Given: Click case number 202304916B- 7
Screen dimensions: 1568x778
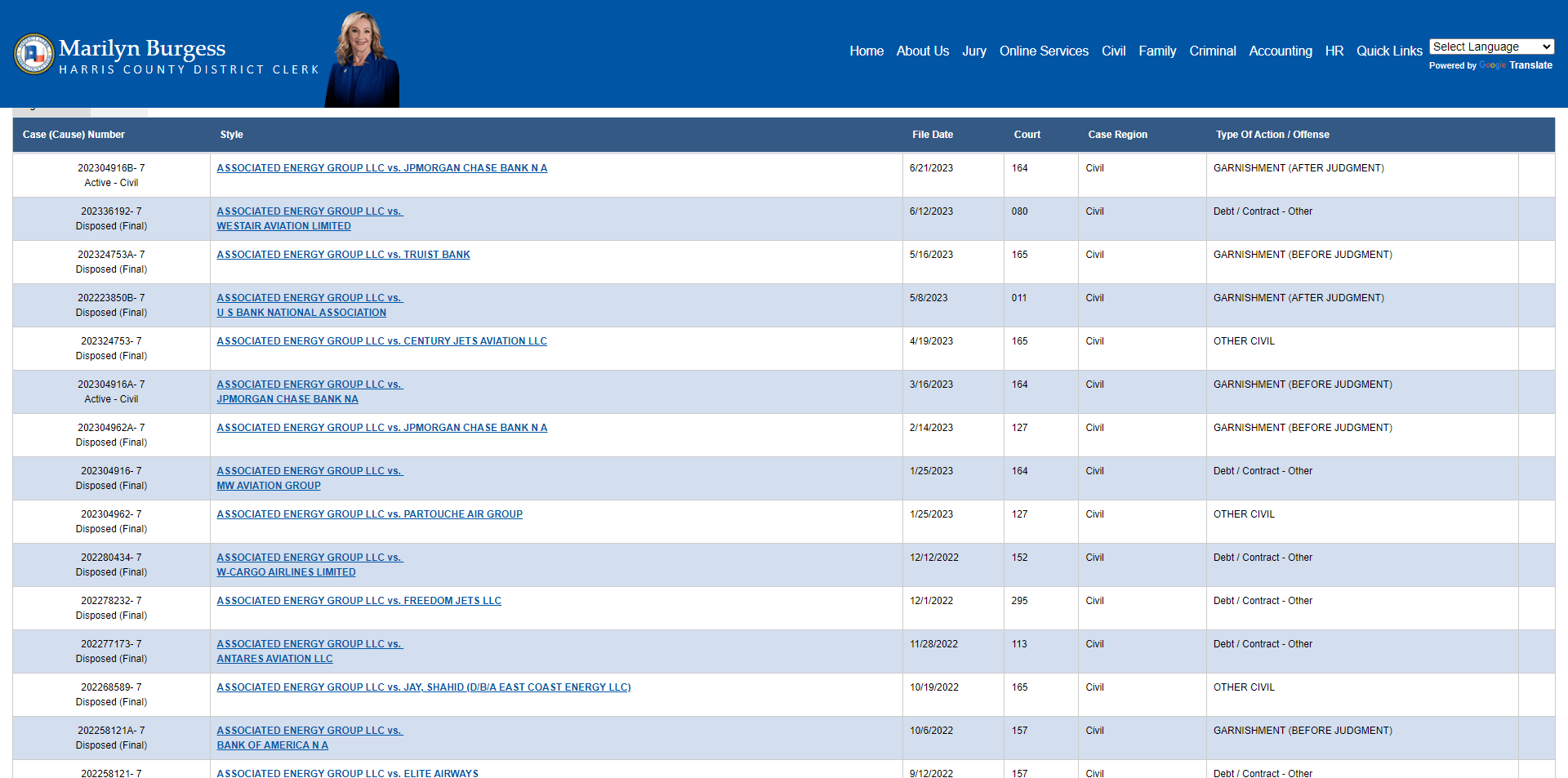Looking at the screenshot, I should pyautogui.click(x=111, y=168).
